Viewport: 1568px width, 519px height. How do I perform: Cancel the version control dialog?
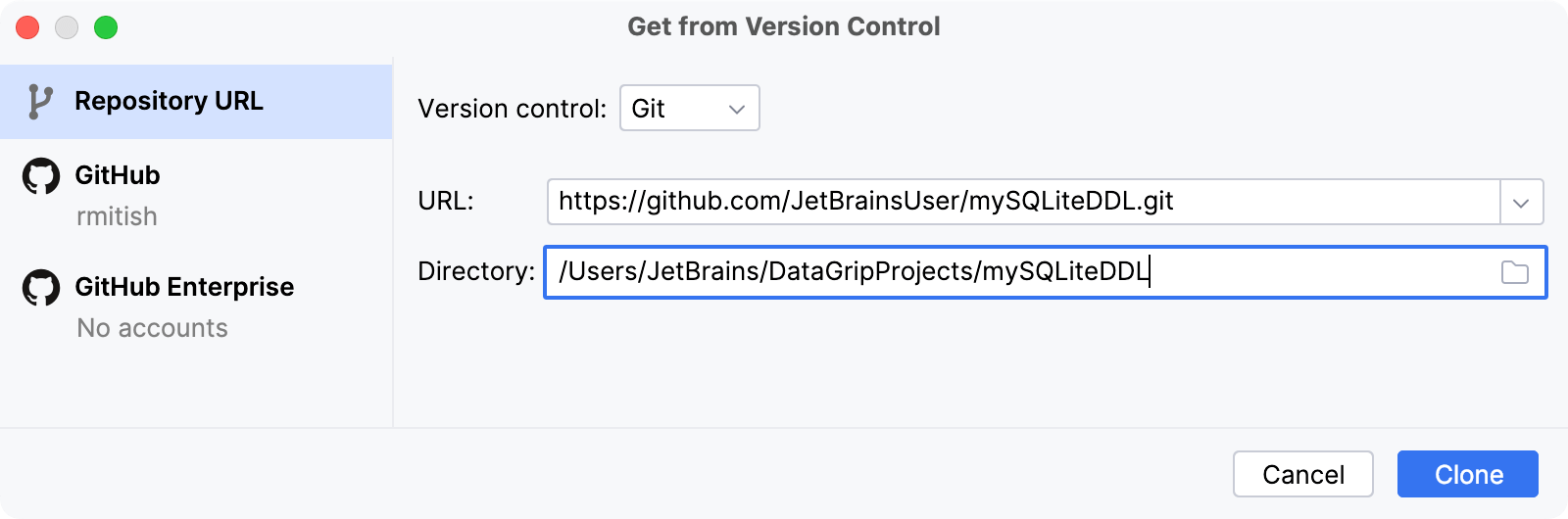pyautogui.click(x=1302, y=475)
